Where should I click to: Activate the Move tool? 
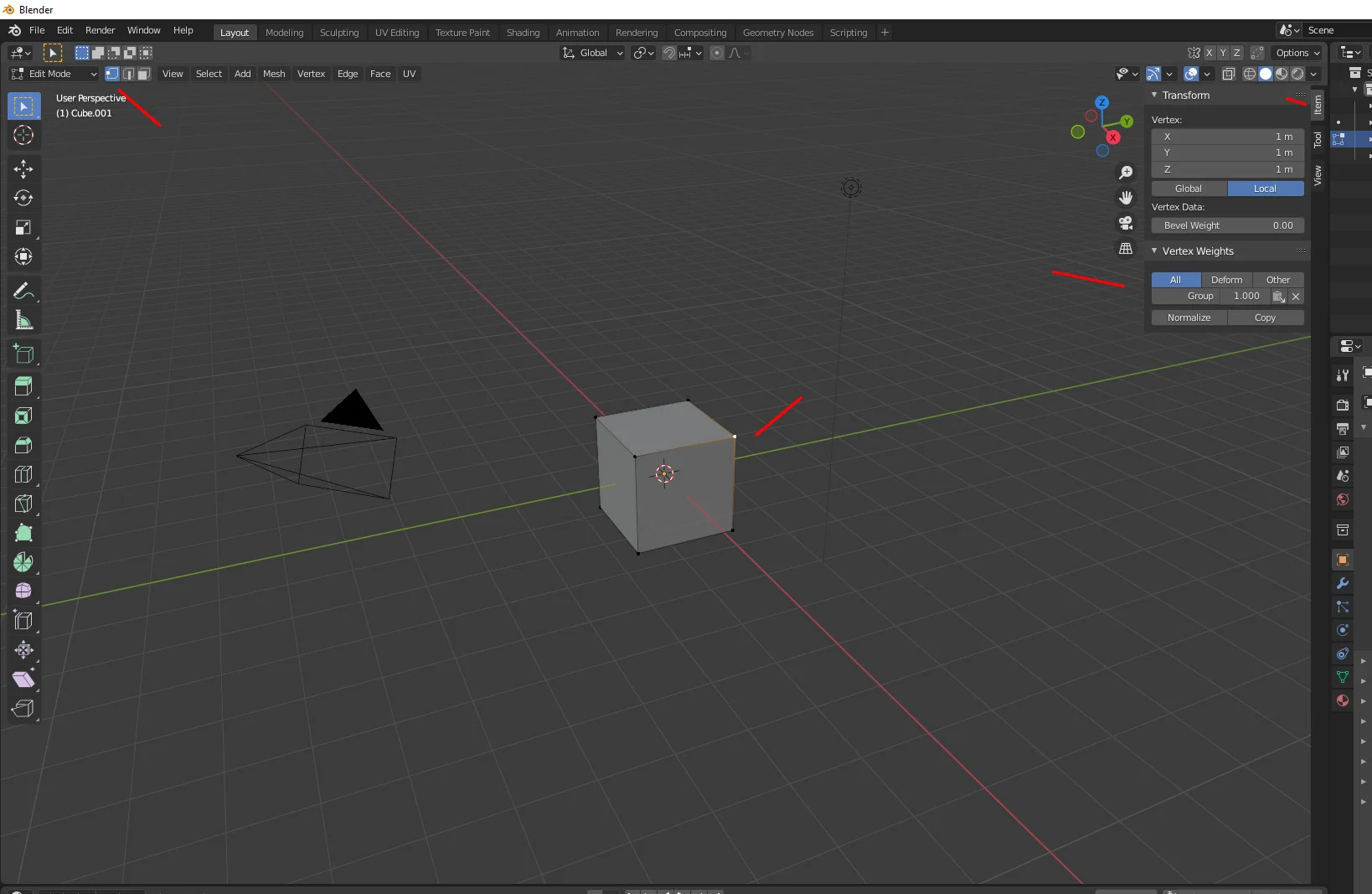coord(23,169)
